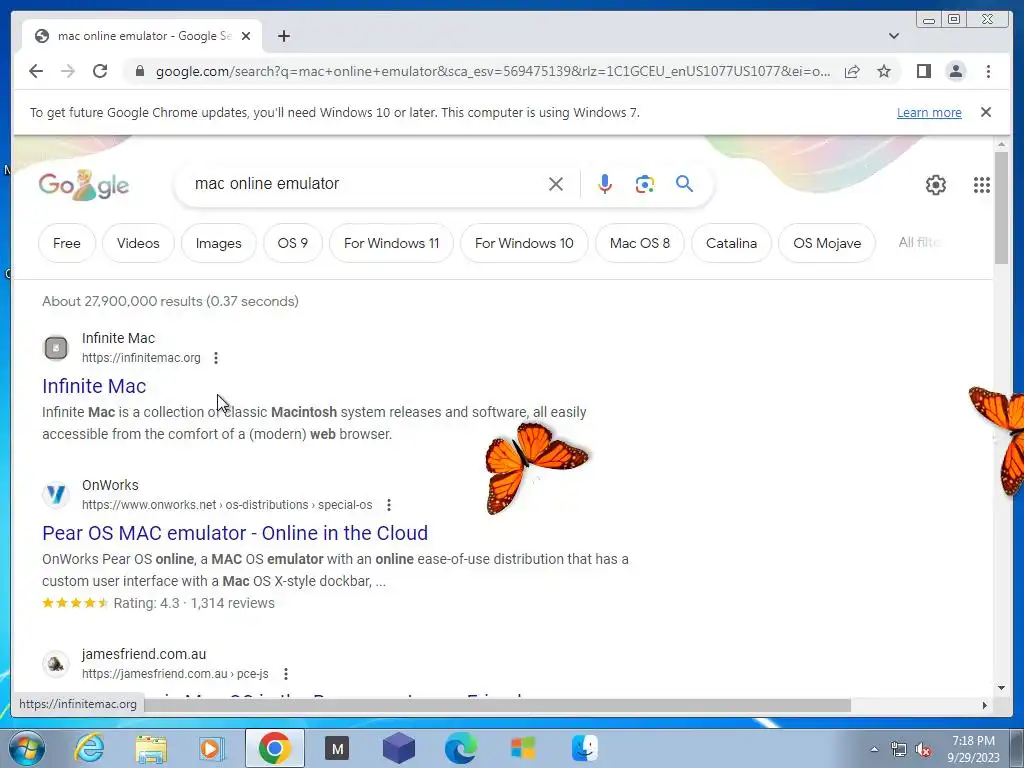
Task: Go back to the previous page
Action: (36, 71)
